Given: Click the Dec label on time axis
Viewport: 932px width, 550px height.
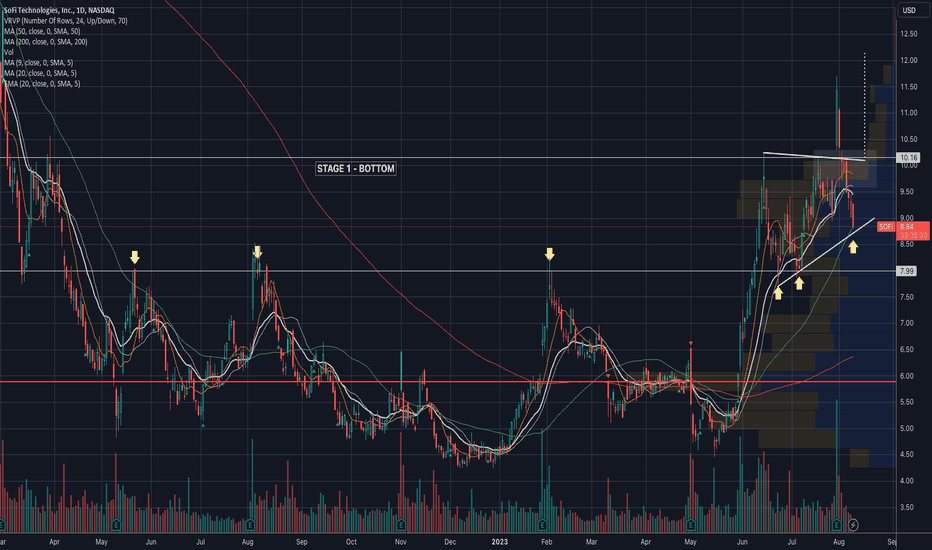Looking at the screenshot, I should pyautogui.click(x=450, y=542).
